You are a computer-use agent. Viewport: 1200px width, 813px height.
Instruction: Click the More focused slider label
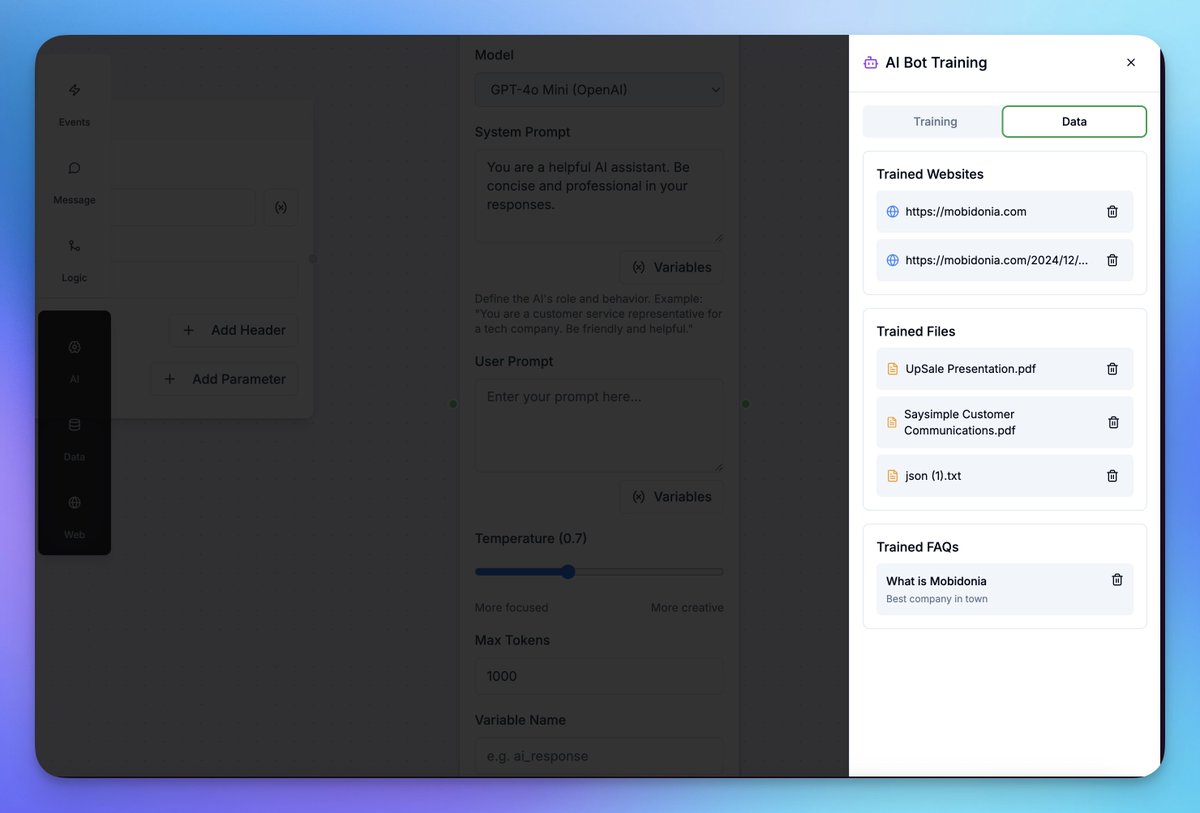(511, 608)
